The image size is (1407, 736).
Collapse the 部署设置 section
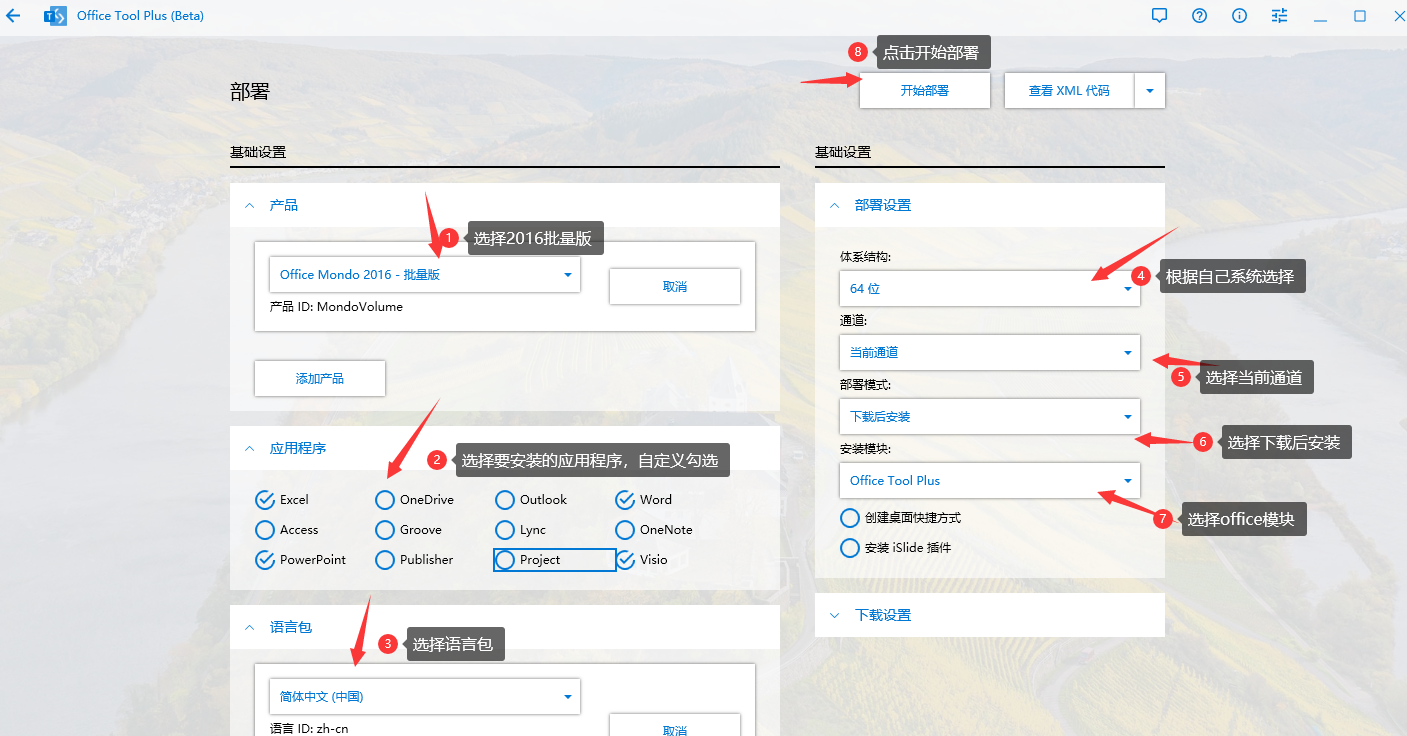coord(834,205)
